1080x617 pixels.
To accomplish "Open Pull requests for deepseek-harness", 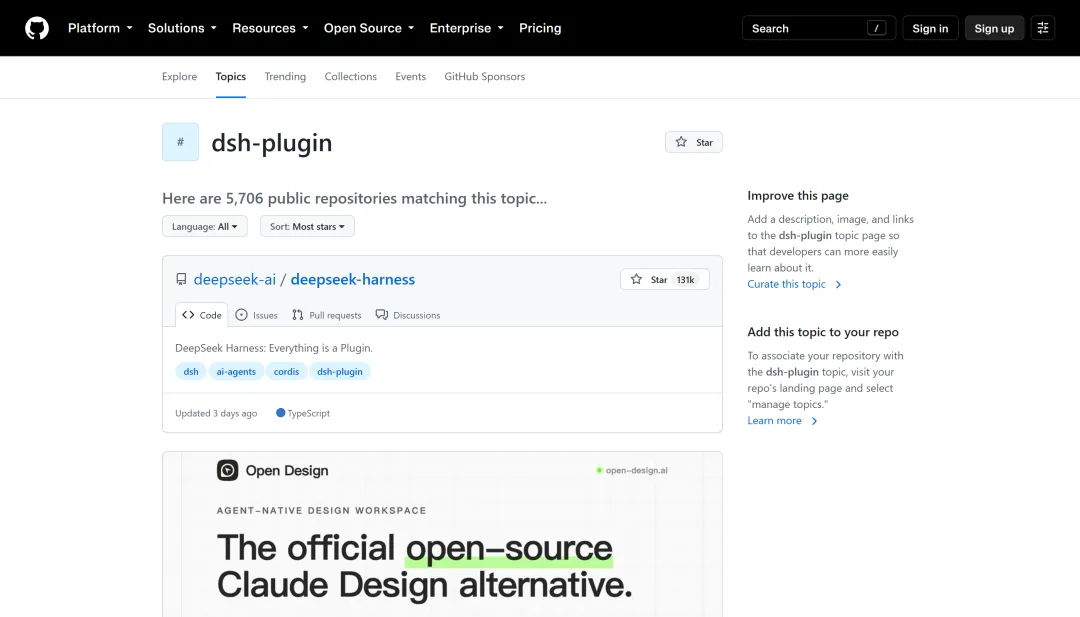I will (x=326, y=315).
